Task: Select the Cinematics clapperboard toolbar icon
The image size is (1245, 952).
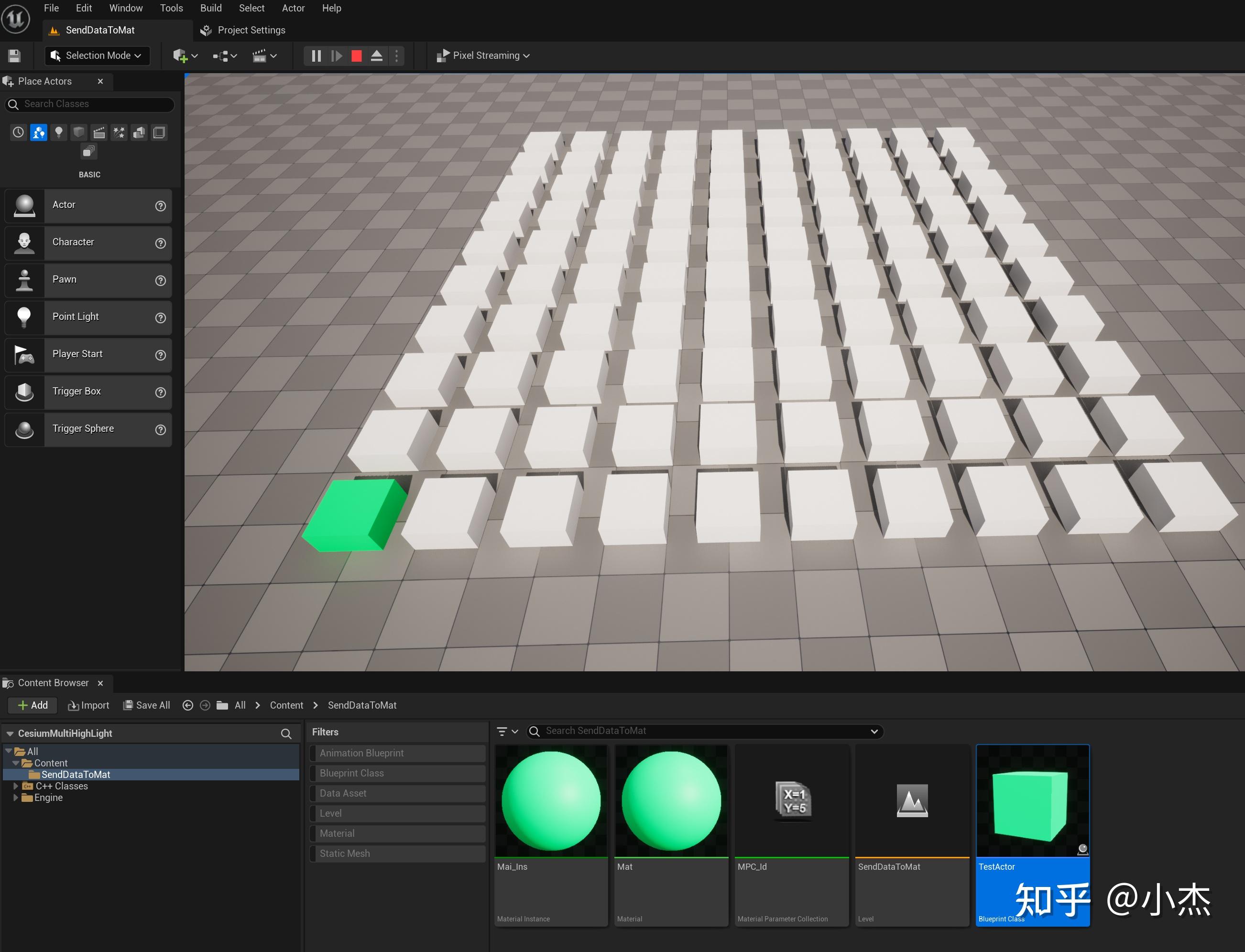Action: coord(261,55)
